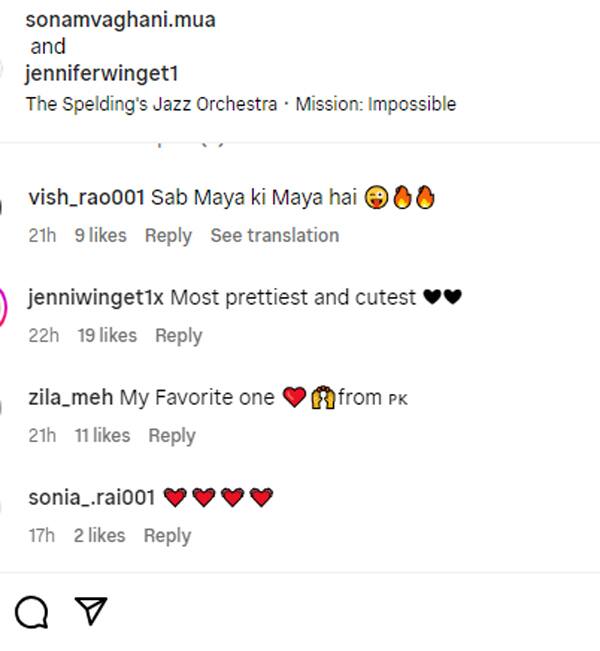Viewport: 600px width, 651px height.
Task: Open sonia_.rai001 username link
Action: [91, 497]
